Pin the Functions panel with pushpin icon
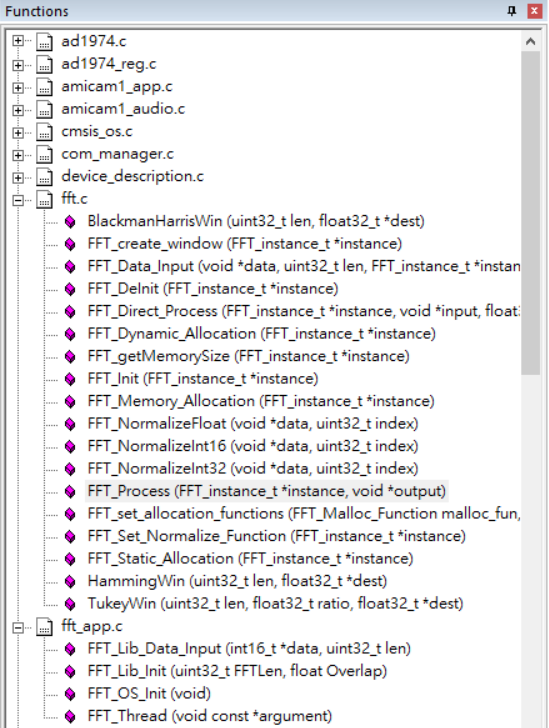The height and width of the screenshot is (728, 549). pyautogui.click(x=512, y=11)
